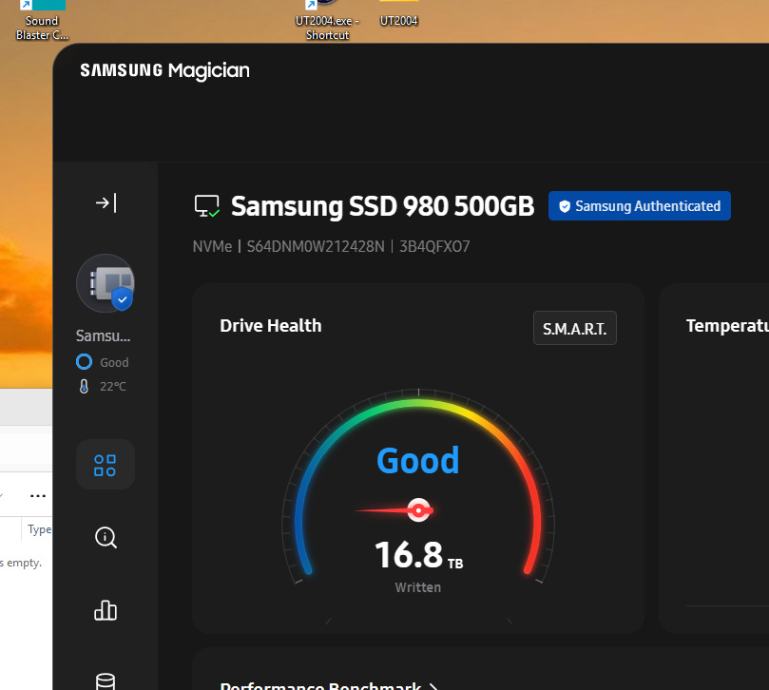Image resolution: width=769 pixels, height=690 pixels.
Task: Collapse the sidebar with the arrow icon
Action: point(105,203)
